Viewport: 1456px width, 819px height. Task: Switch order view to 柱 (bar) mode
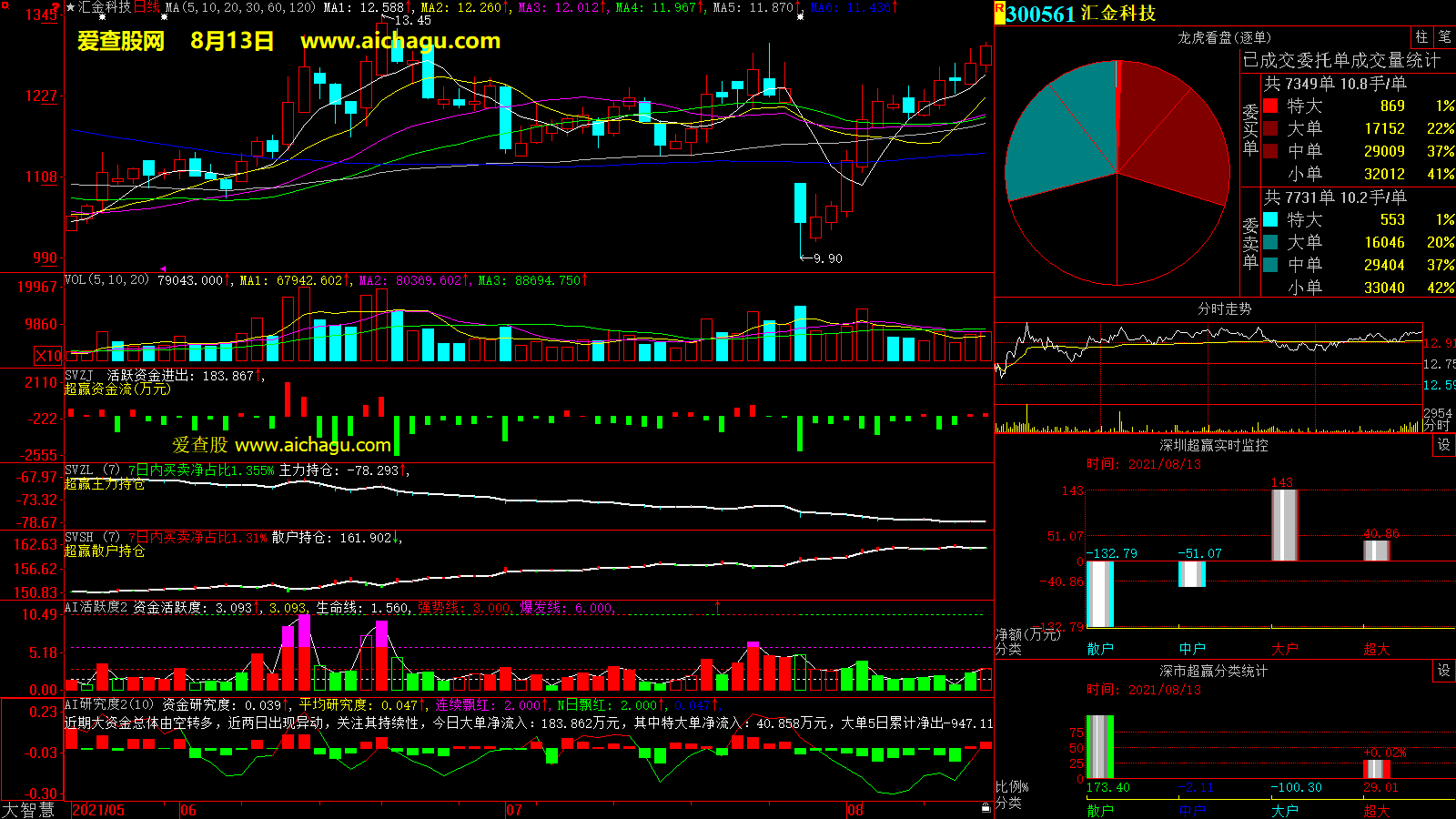tap(1421, 37)
